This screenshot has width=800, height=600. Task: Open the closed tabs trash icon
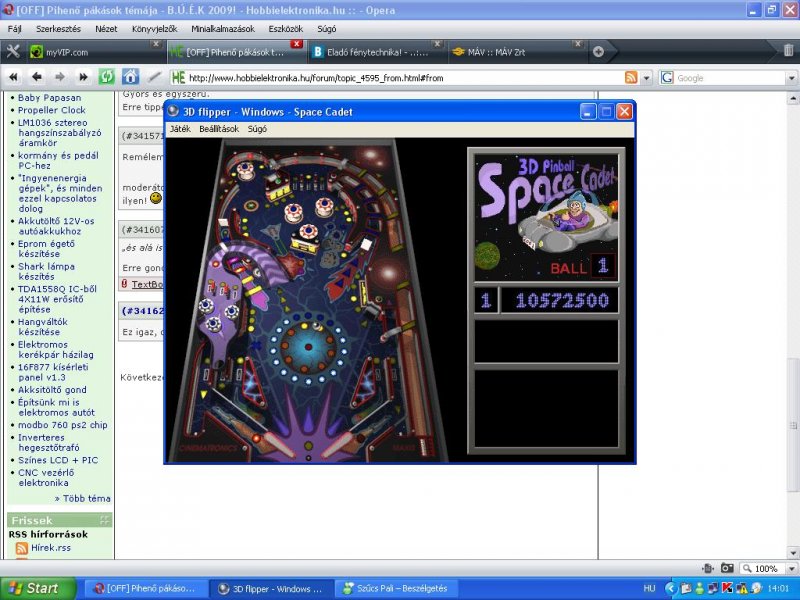tap(788, 51)
